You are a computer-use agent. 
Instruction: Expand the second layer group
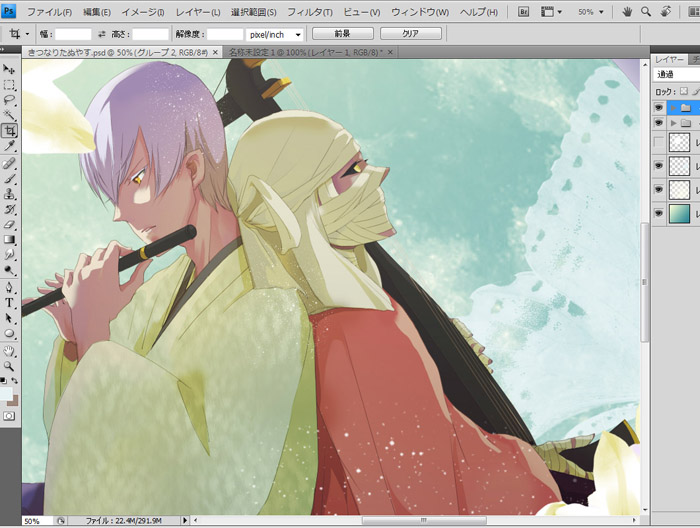click(674, 122)
